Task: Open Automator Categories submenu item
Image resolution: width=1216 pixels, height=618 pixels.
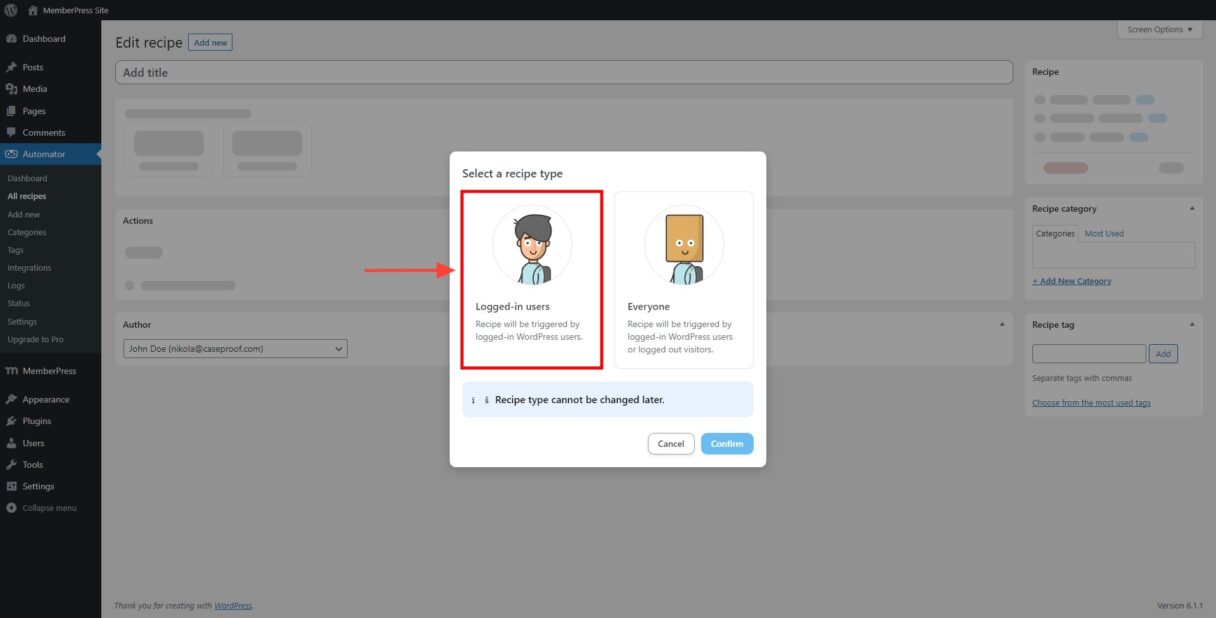Action: (x=27, y=232)
